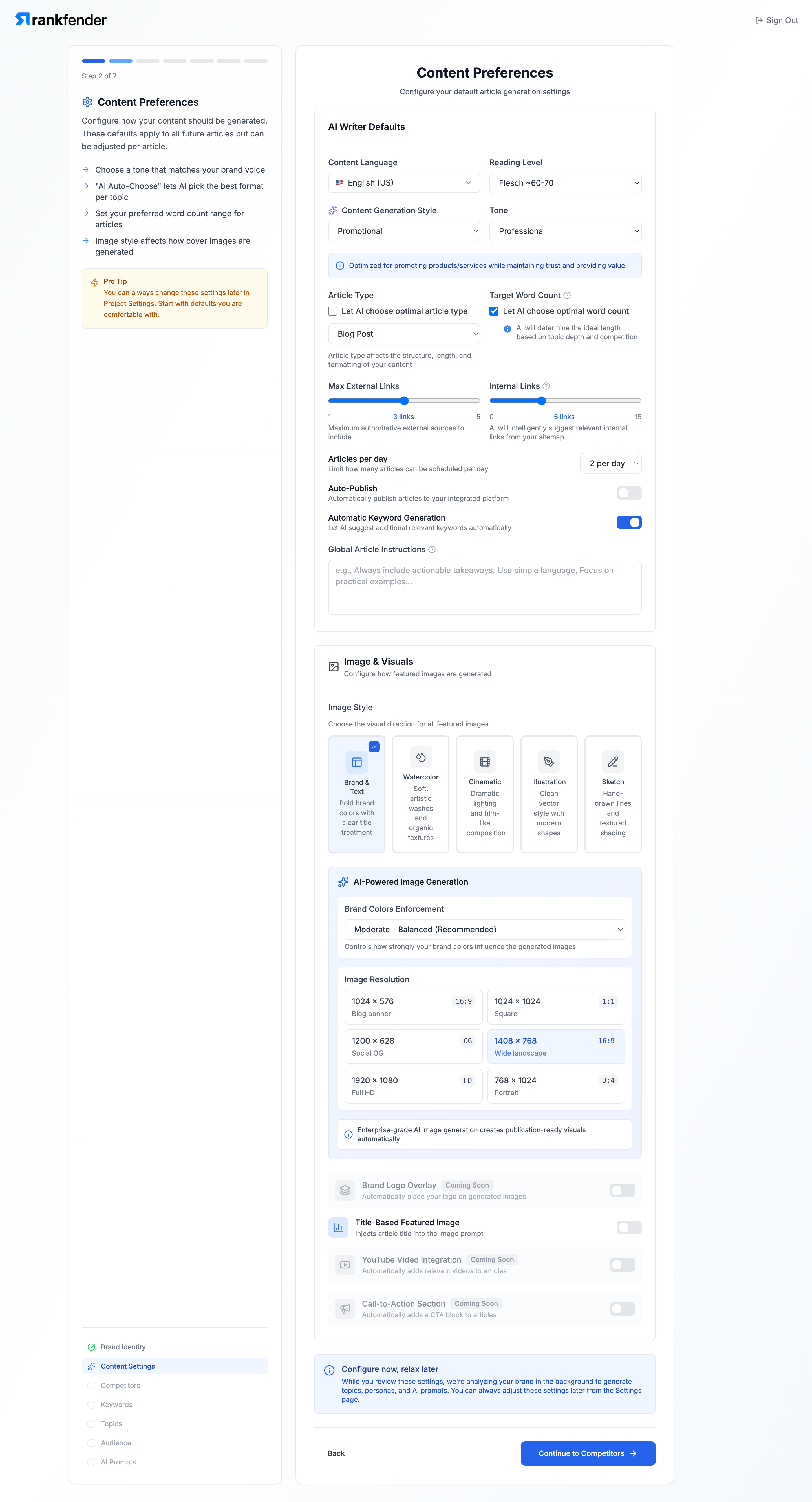812x1502 pixels.
Task: Open the Tone dropdown
Action: pyautogui.click(x=565, y=231)
